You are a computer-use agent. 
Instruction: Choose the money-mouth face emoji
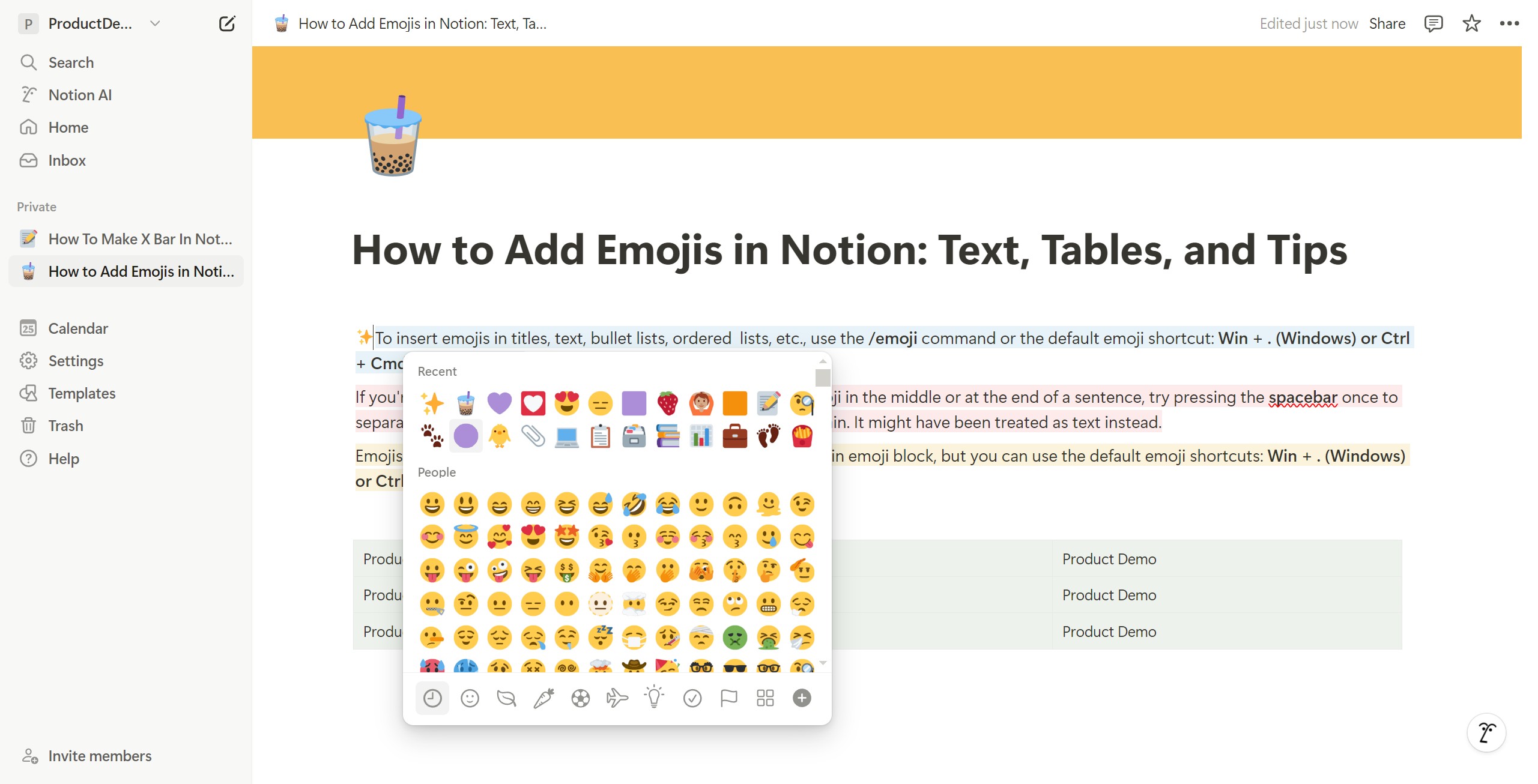[x=566, y=571]
